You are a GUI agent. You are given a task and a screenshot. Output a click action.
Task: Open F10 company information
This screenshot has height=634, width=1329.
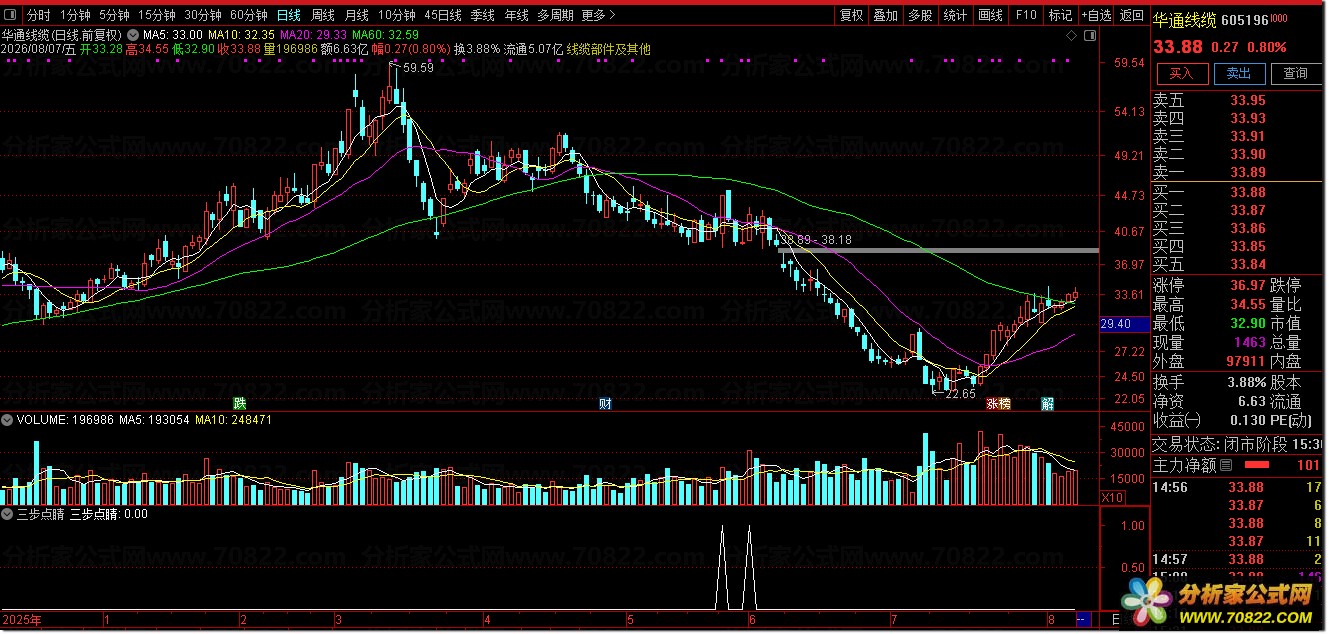pyautogui.click(x=1026, y=15)
